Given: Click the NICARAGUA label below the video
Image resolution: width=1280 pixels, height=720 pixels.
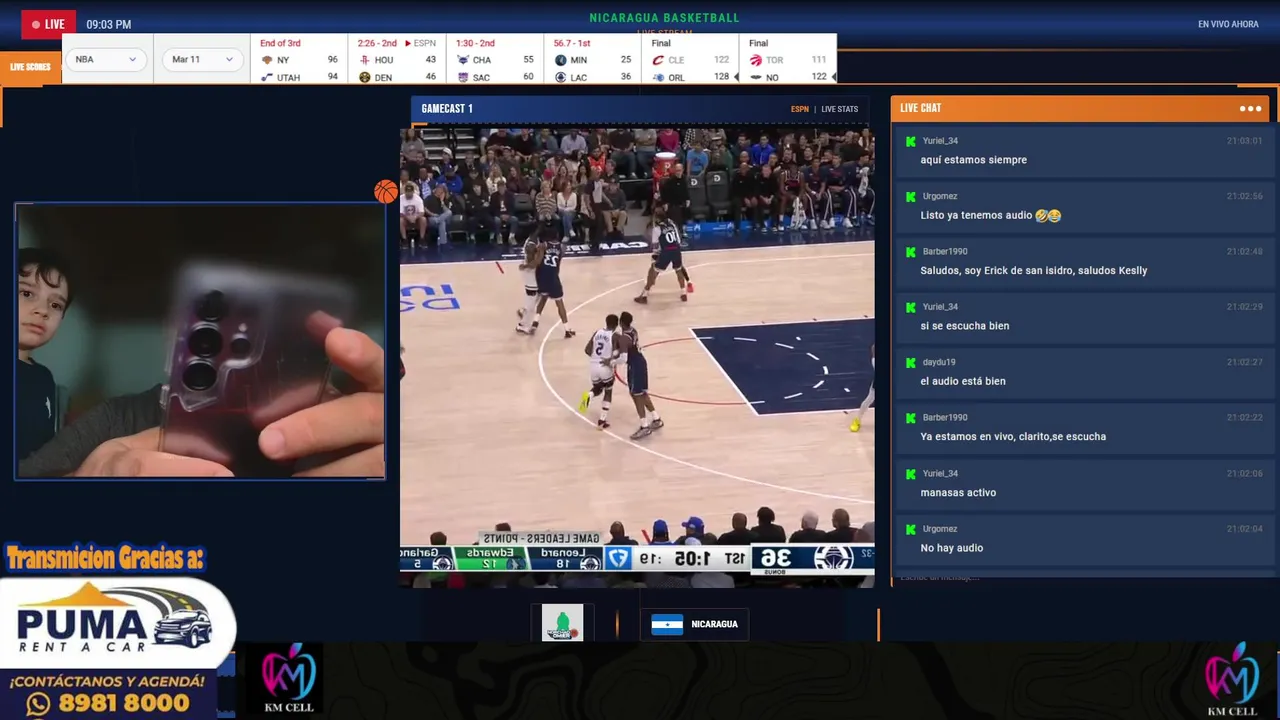Looking at the screenshot, I should point(714,624).
